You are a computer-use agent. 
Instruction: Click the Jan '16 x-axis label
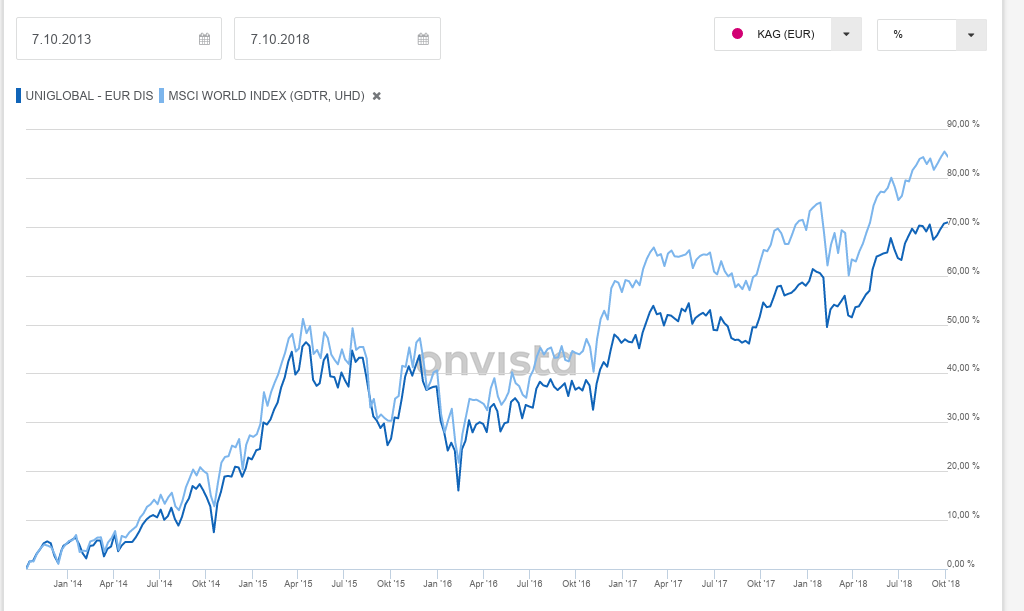437,583
